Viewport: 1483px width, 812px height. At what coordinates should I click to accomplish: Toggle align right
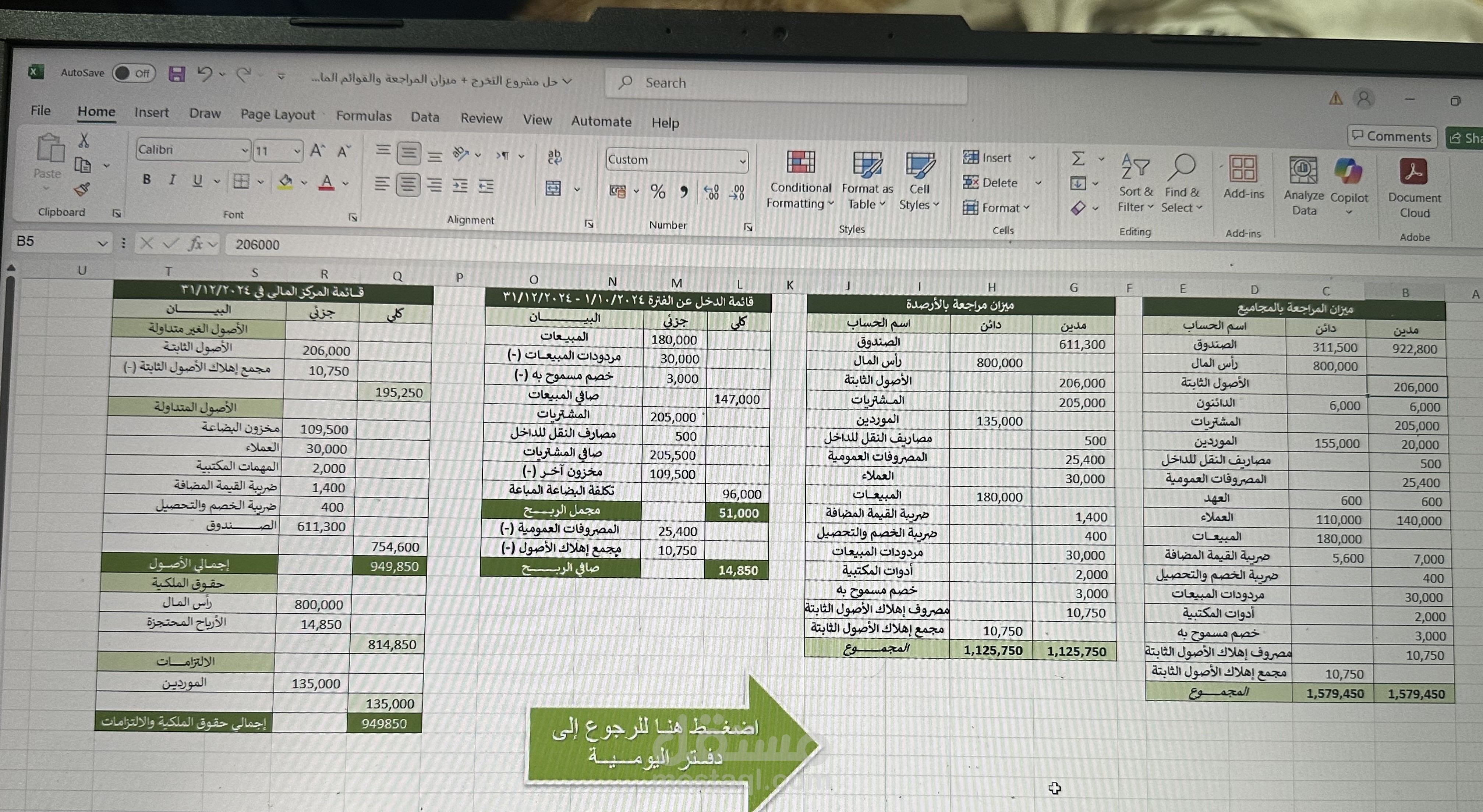pos(434,185)
